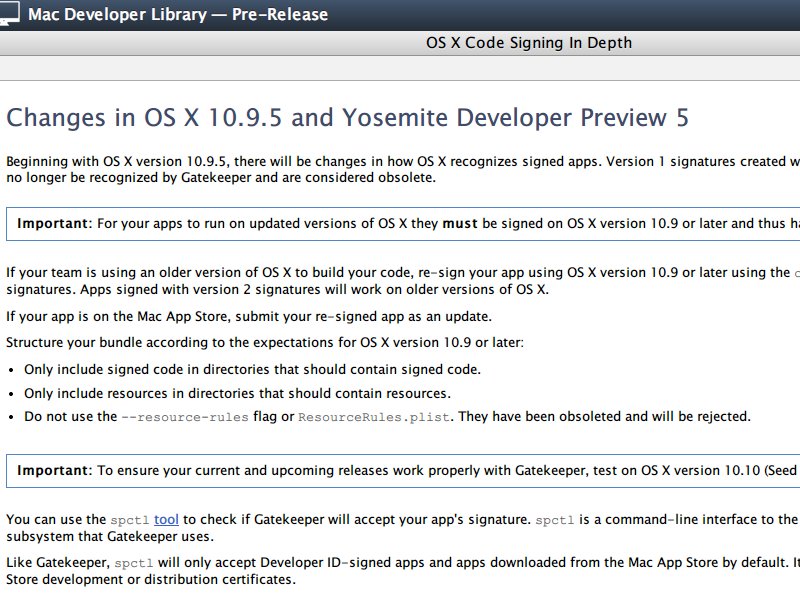This screenshot has height=600, width=800.
Task: Click the Important note about testing with Gatekeeper
Action: click(x=403, y=470)
